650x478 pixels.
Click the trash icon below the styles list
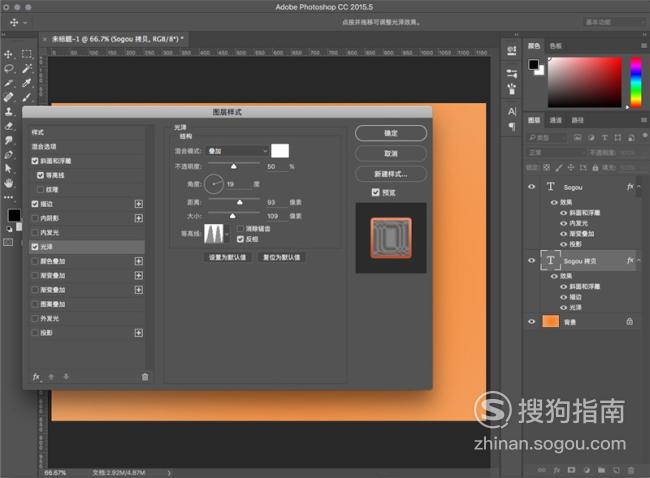[x=145, y=377]
